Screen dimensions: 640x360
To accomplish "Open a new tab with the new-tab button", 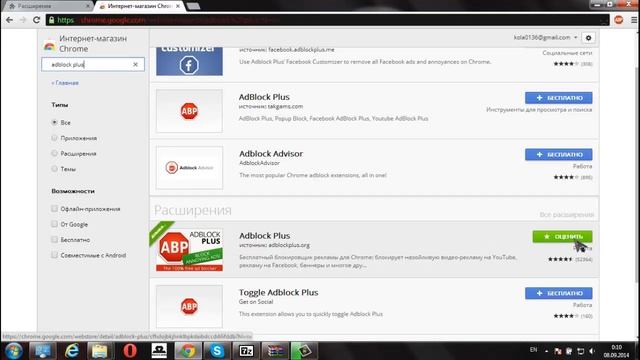I will tap(193, 6).
